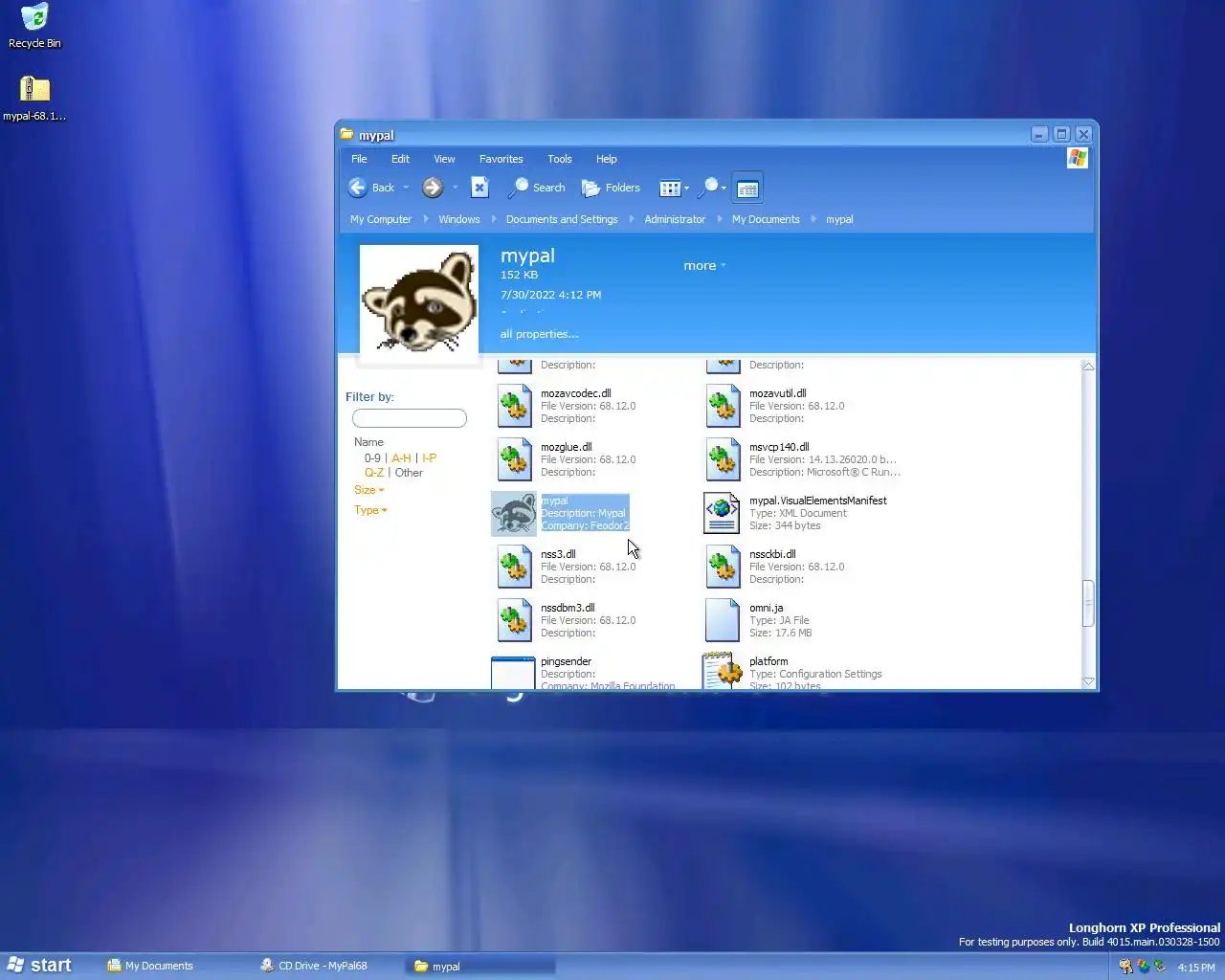Select platform configuration settings icon
The width and height of the screenshot is (1225, 980).
(x=723, y=671)
